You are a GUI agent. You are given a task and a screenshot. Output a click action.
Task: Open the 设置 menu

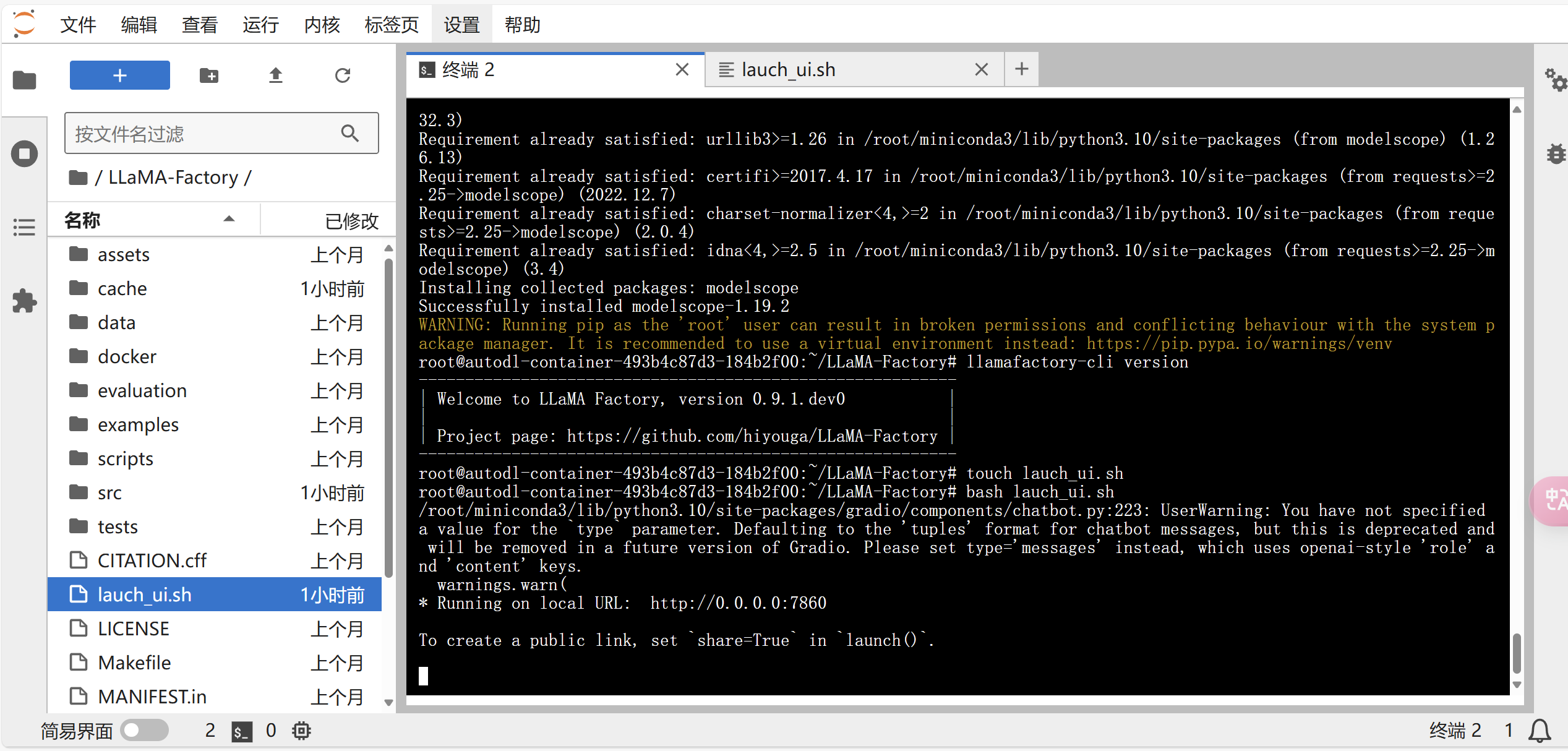[x=461, y=25]
